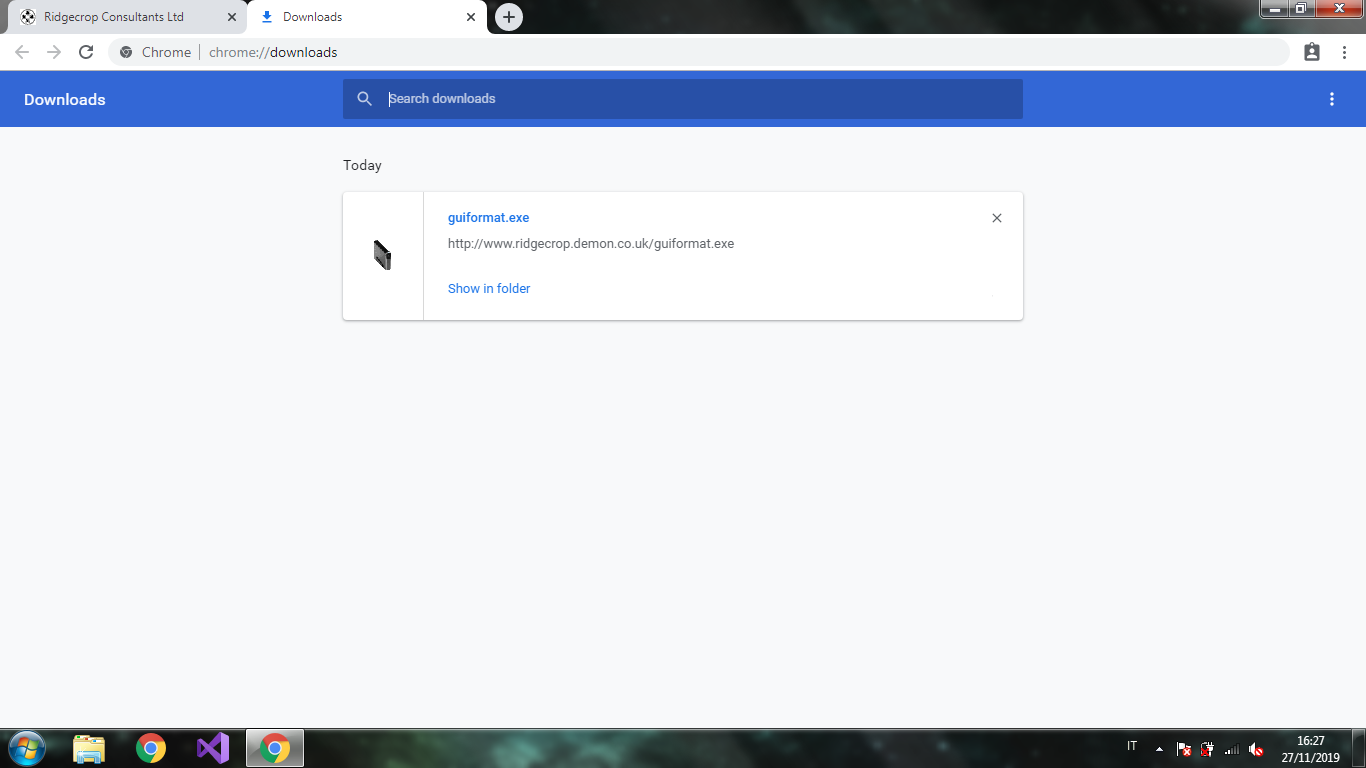Open the pinned Chrome taskbar icon
1366x768 pixels.
click(x=151, y=748)
